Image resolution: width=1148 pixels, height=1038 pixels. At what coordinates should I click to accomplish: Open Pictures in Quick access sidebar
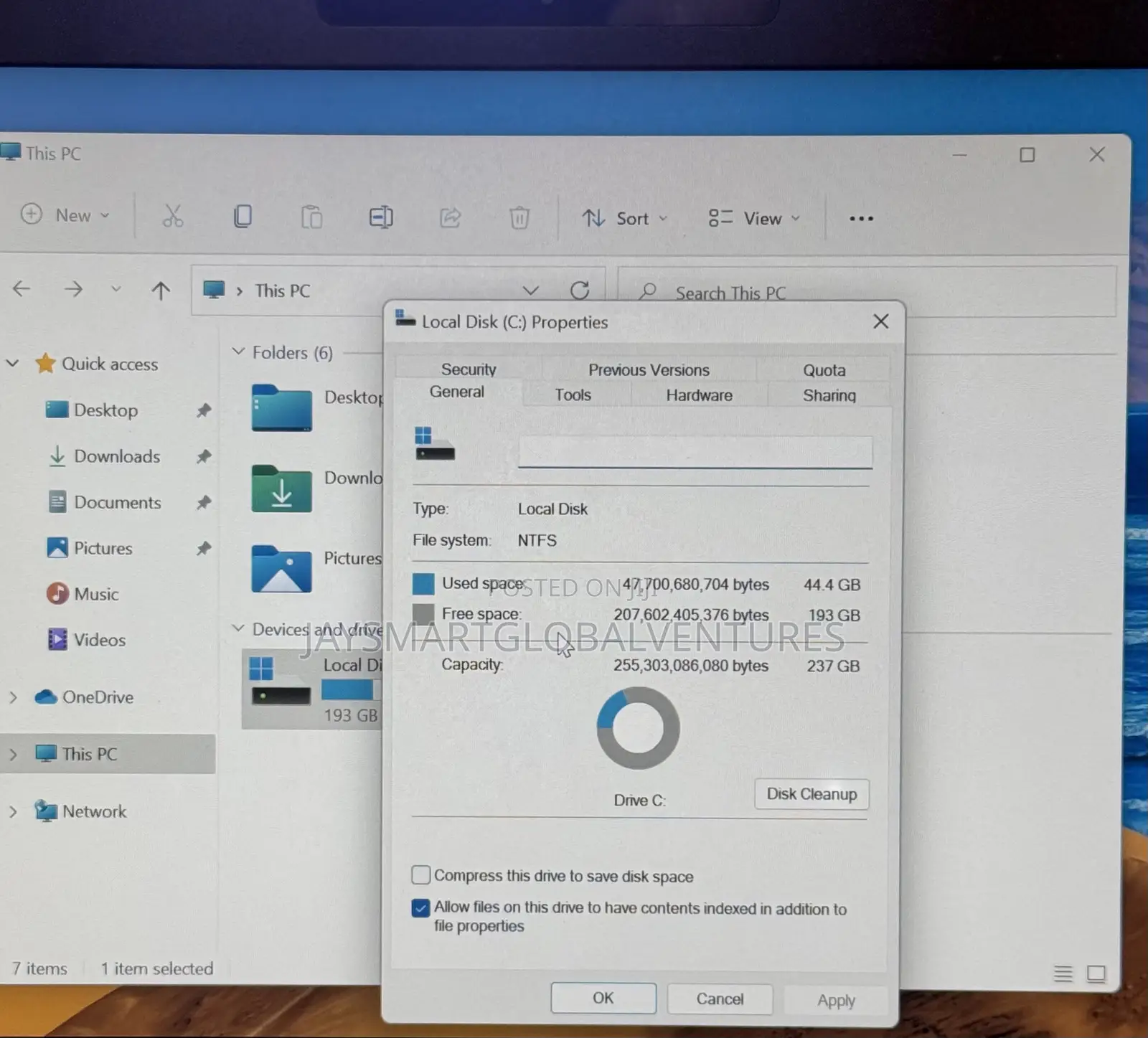pyautogui.click(x=90, y=548)
